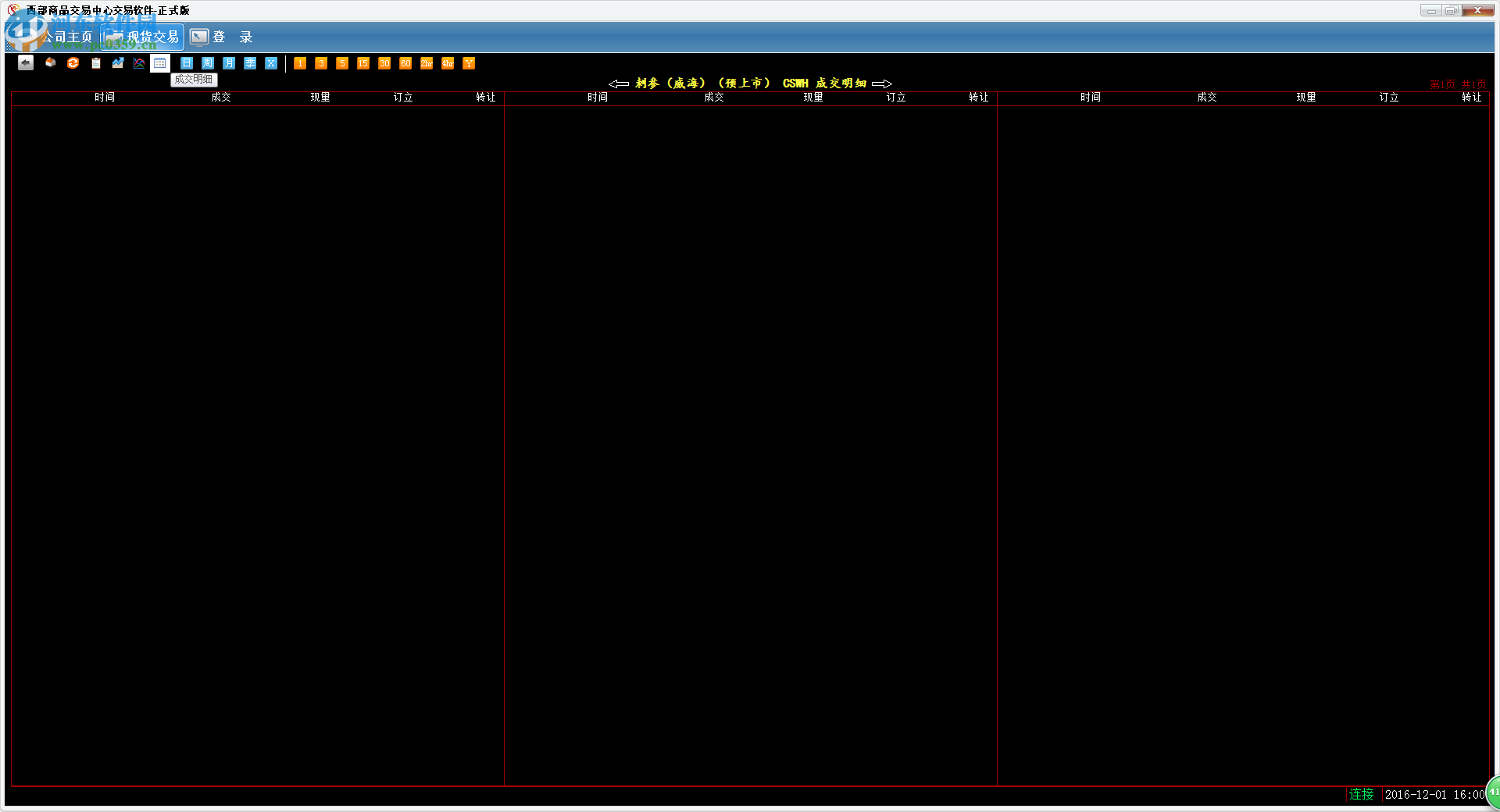Click 订立 header in the middle panel
The image size is (1500, 812).
[x=896, y=98]
